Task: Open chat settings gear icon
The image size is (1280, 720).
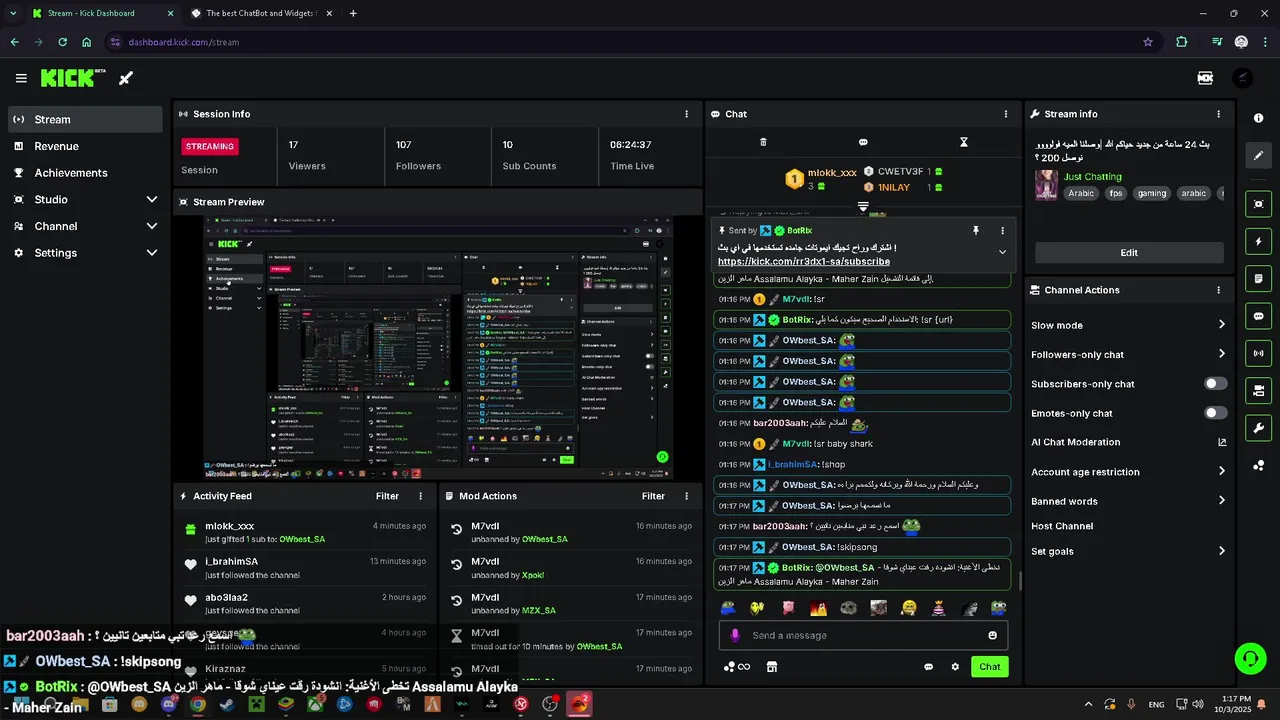Action: [x=955, y=667]
